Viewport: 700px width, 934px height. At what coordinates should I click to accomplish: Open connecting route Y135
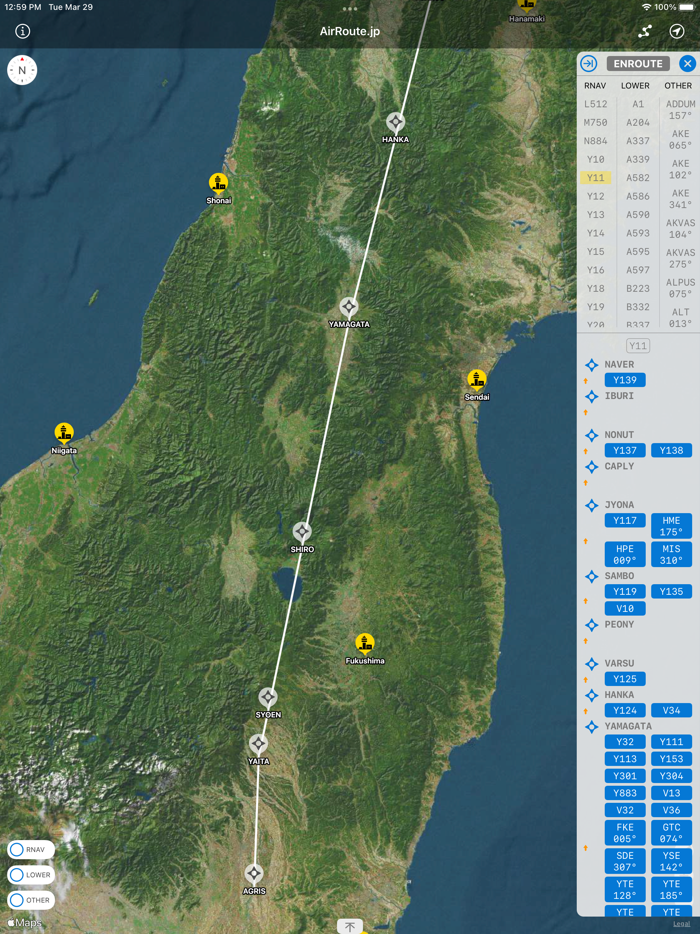[671, 591]
